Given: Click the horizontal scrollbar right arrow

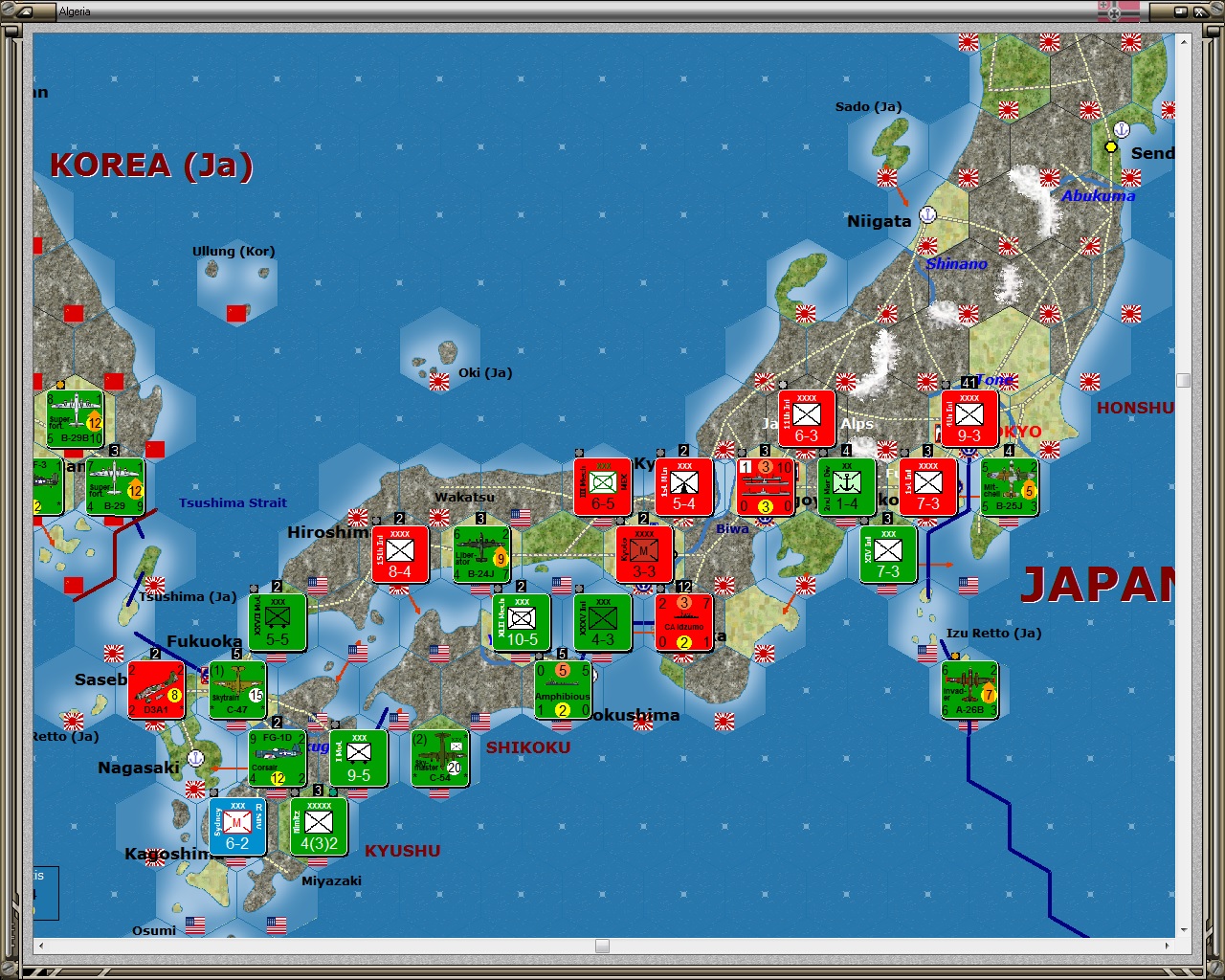Looking at the screenshot, I should coord(1169,946).
